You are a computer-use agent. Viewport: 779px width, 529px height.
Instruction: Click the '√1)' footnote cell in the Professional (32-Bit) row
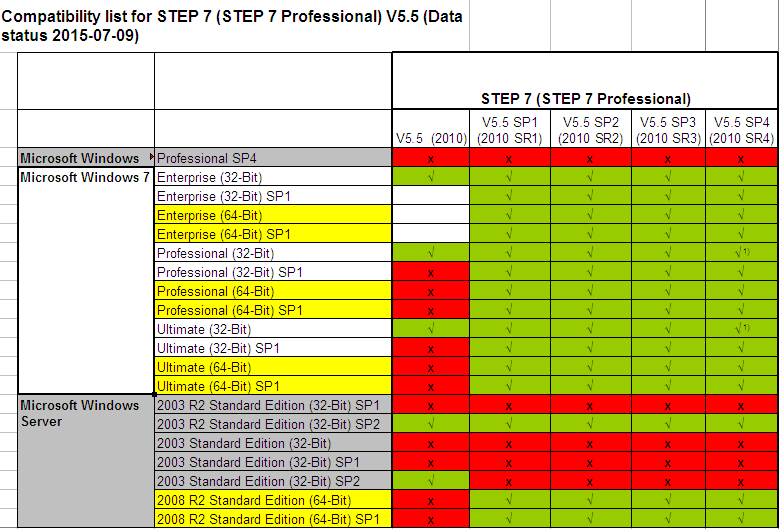pos(741,252)
